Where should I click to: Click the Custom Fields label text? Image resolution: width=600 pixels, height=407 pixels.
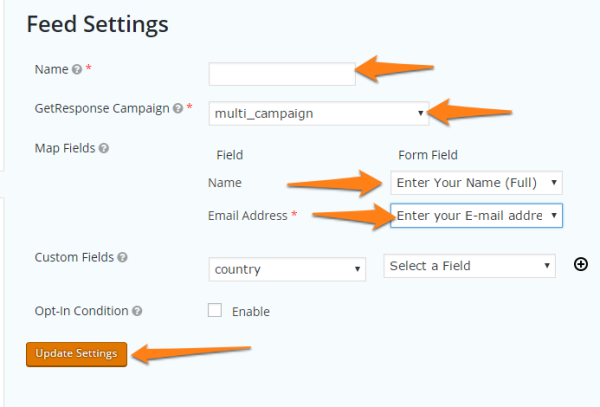coord(74,257)
